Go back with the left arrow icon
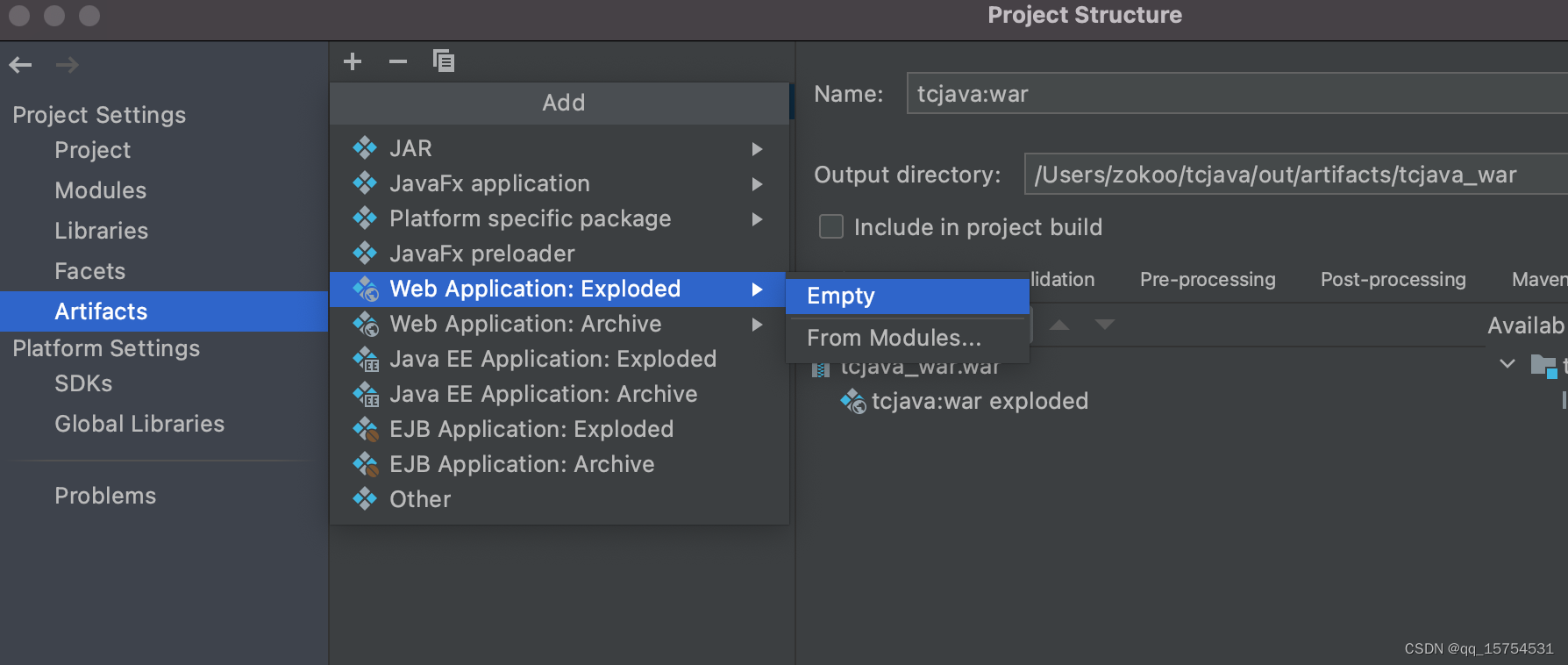This screenshot has height=665, width=1568. click(21, 65)
